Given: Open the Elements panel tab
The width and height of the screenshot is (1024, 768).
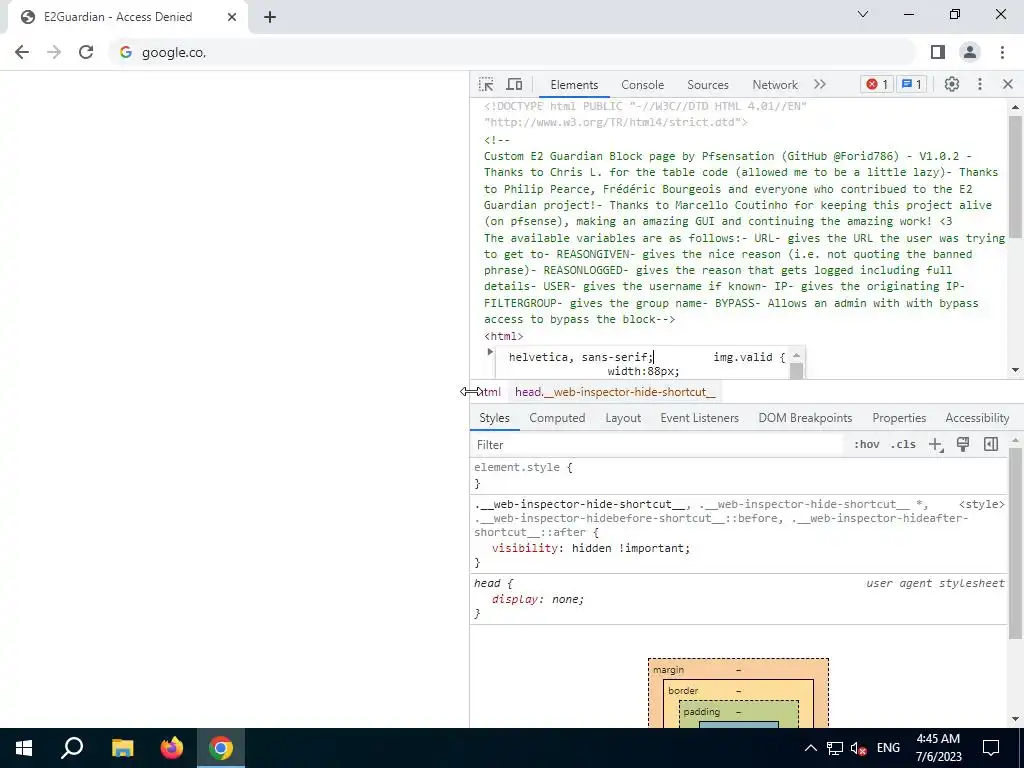Looking at the screenshot, I should click(574, 85).
